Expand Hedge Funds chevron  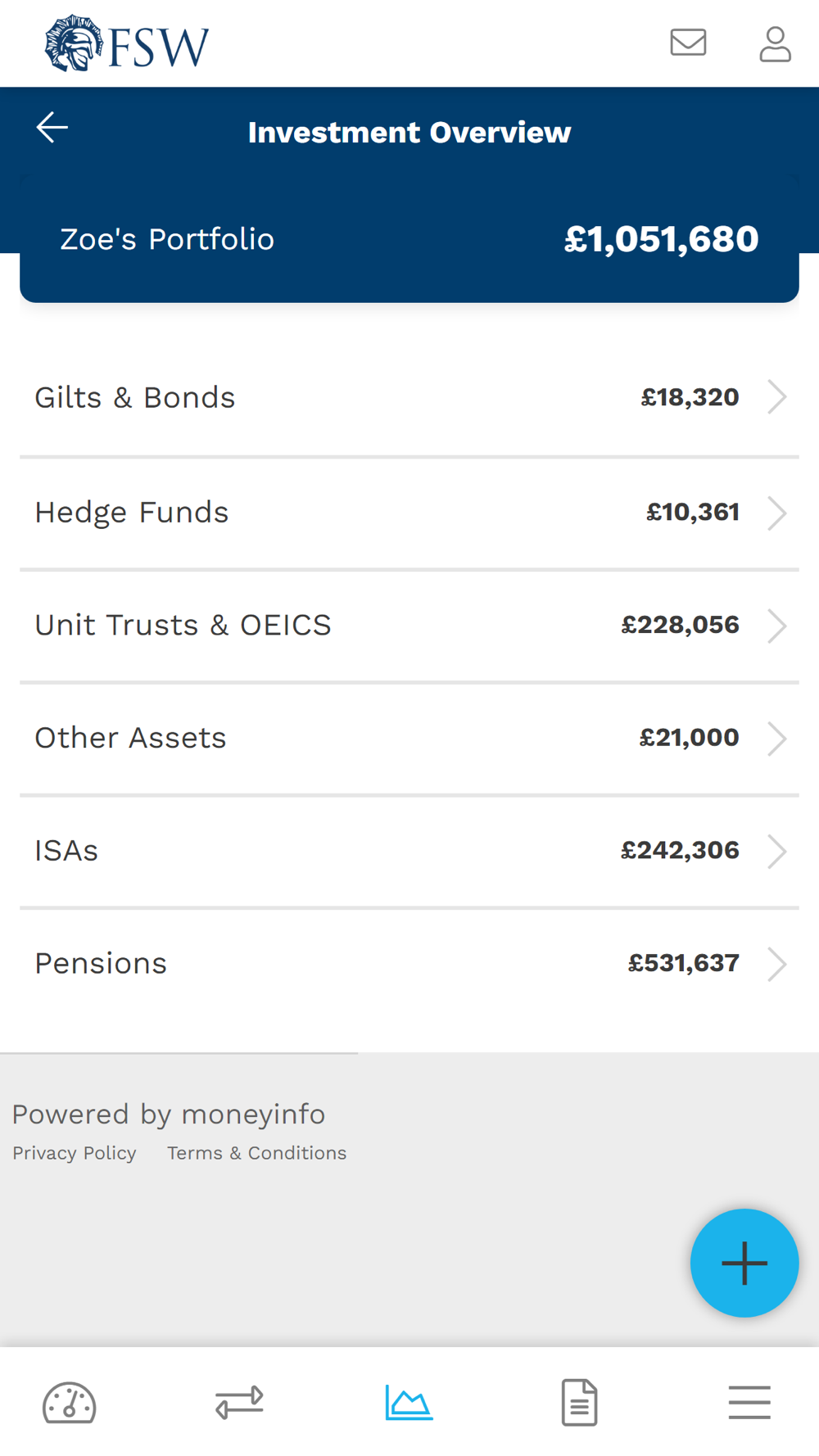(776, 513)
